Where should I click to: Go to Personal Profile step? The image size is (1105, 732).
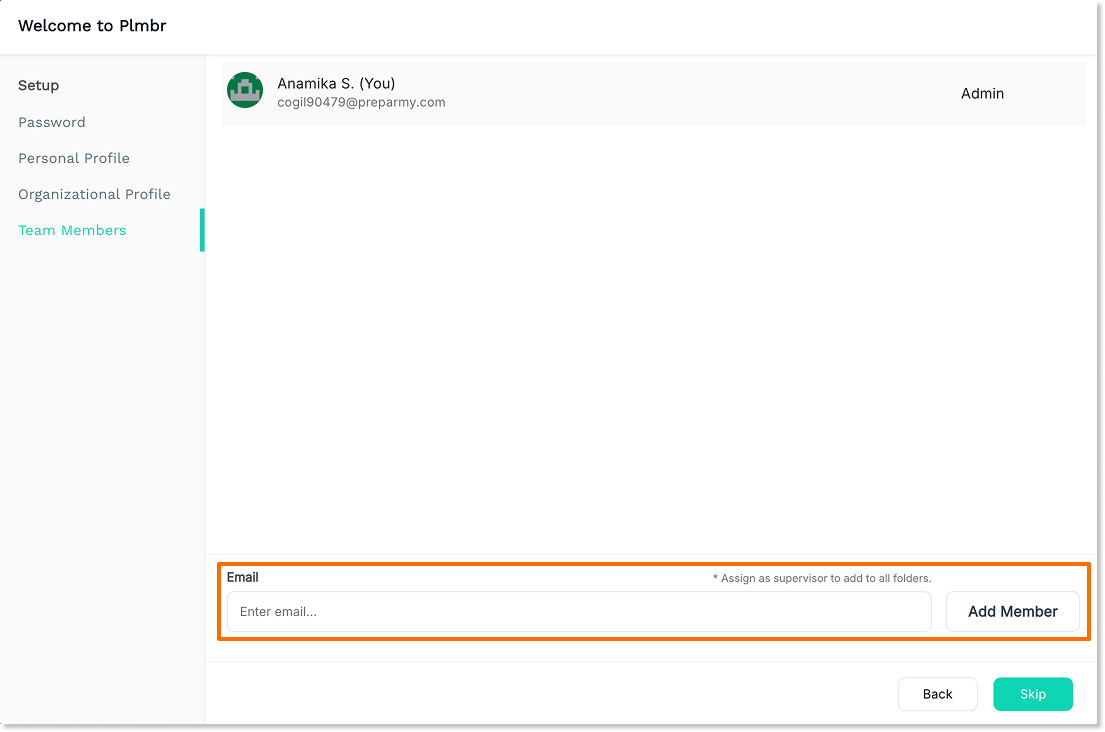74,159
